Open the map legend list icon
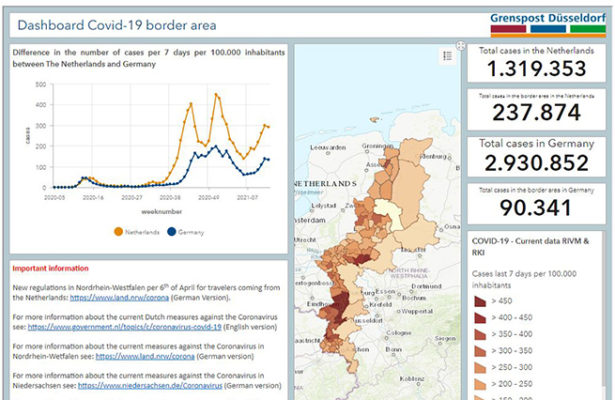Image resolution: width=615 pixels, height=400 pixels. [448, 56]
